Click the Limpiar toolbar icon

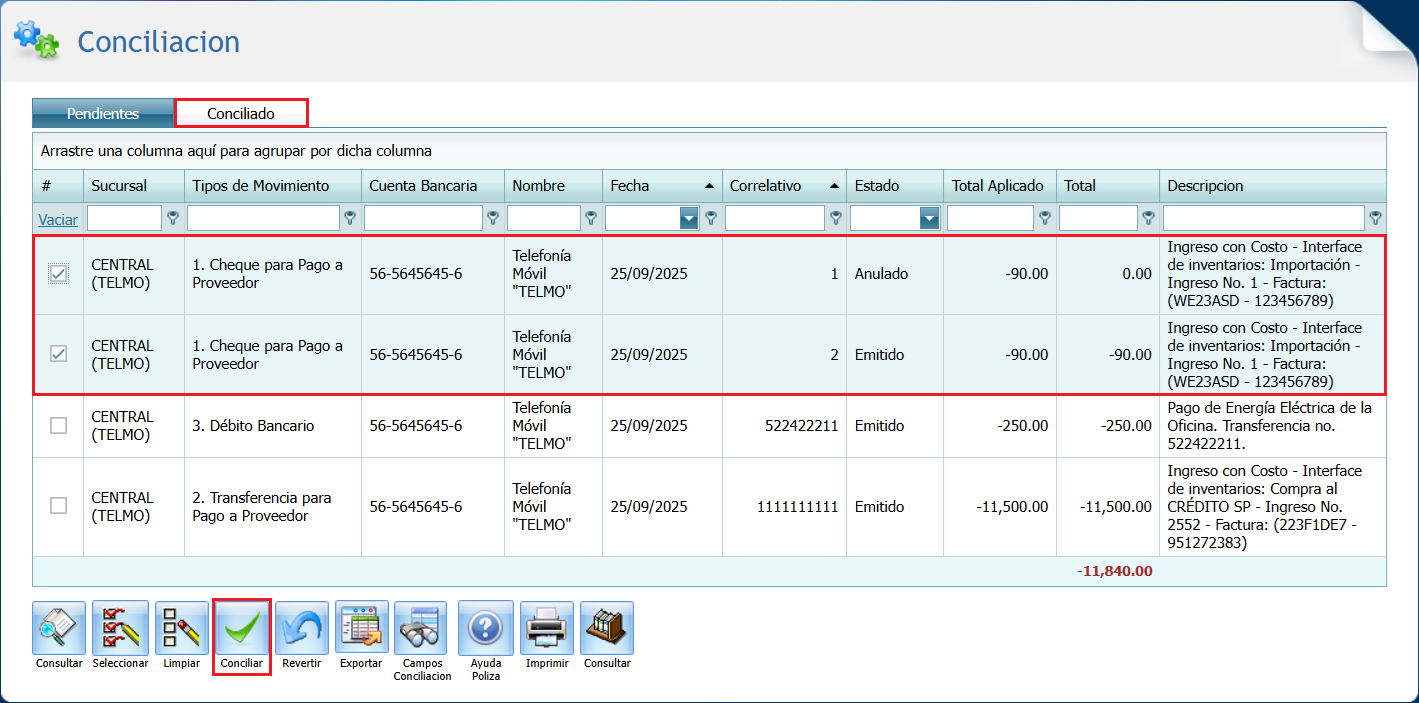181,628
